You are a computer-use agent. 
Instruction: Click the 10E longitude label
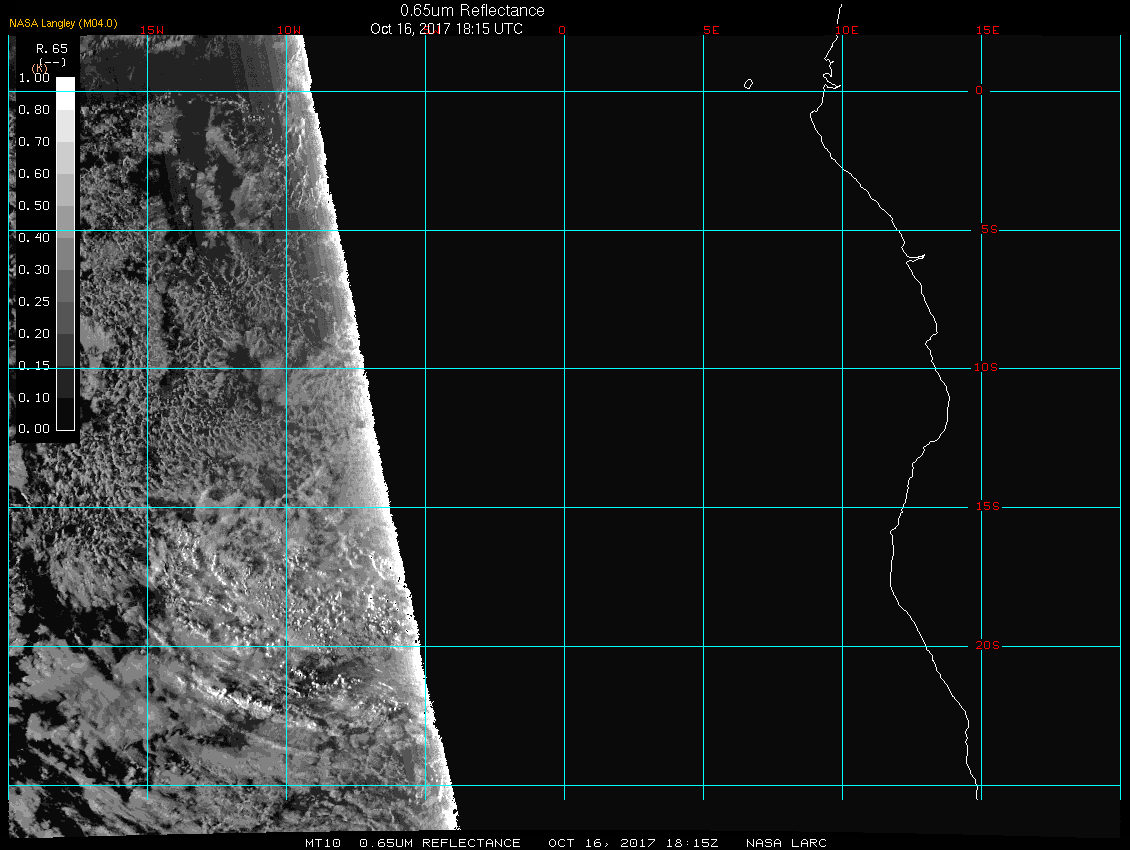pos(846,30)
